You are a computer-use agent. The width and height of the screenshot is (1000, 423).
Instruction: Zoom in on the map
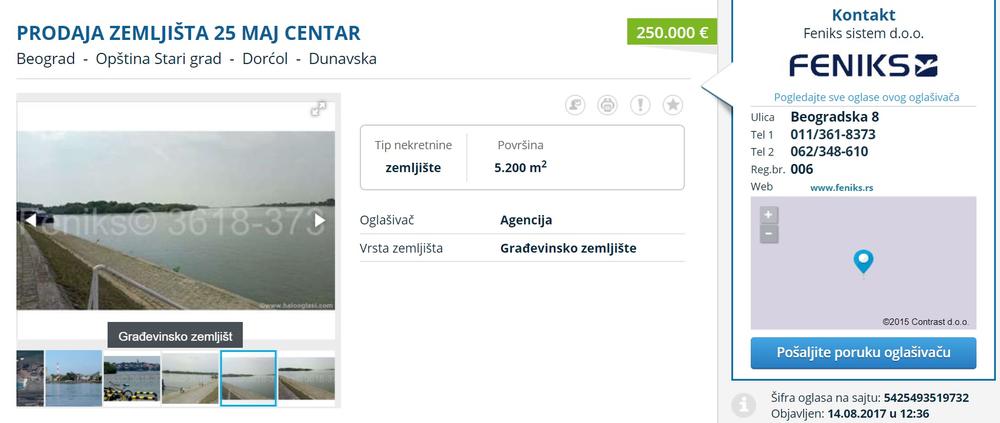768,215
